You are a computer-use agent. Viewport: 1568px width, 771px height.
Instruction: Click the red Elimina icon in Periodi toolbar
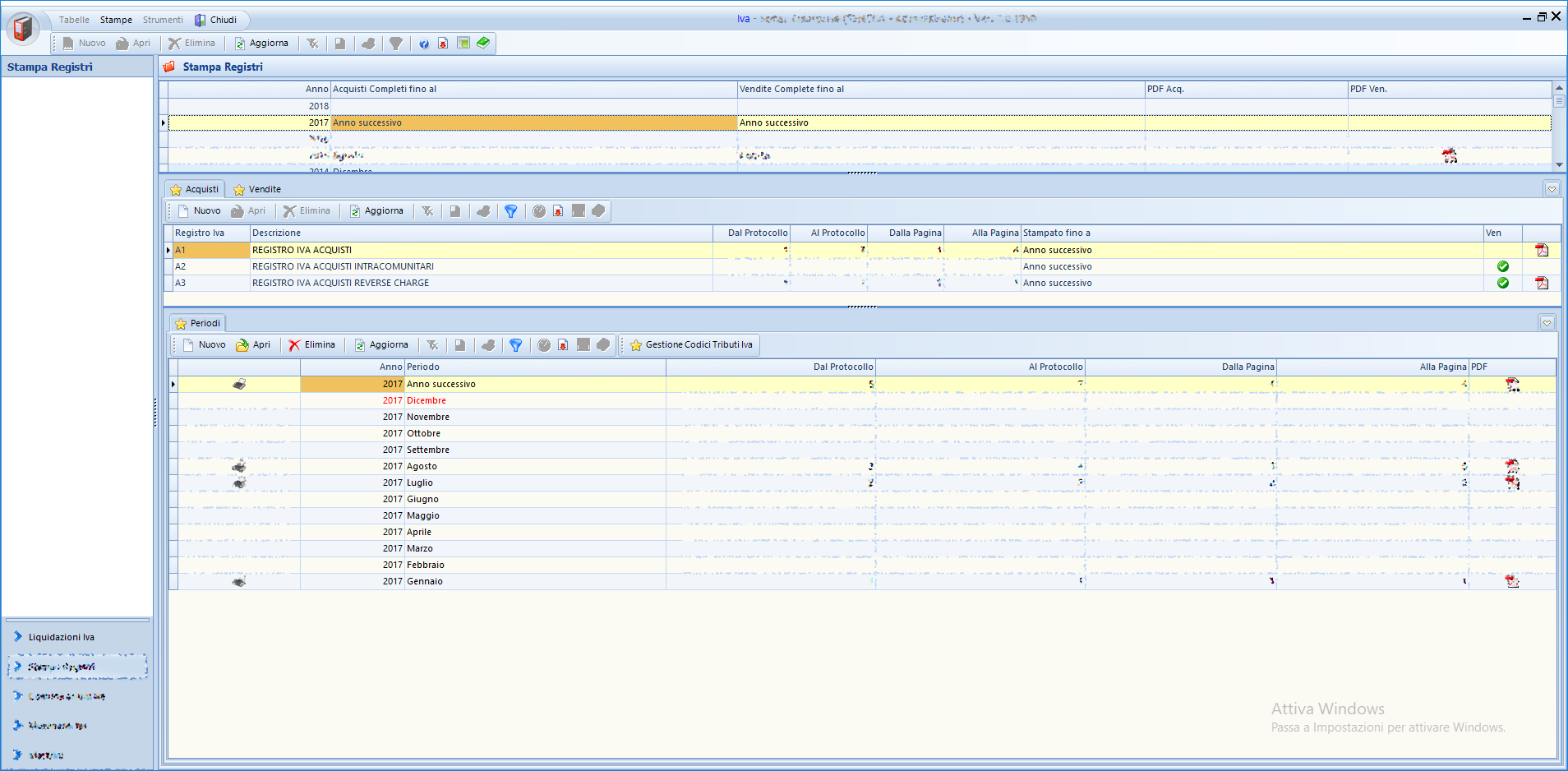pyautogui.click(x=294, y=345)
